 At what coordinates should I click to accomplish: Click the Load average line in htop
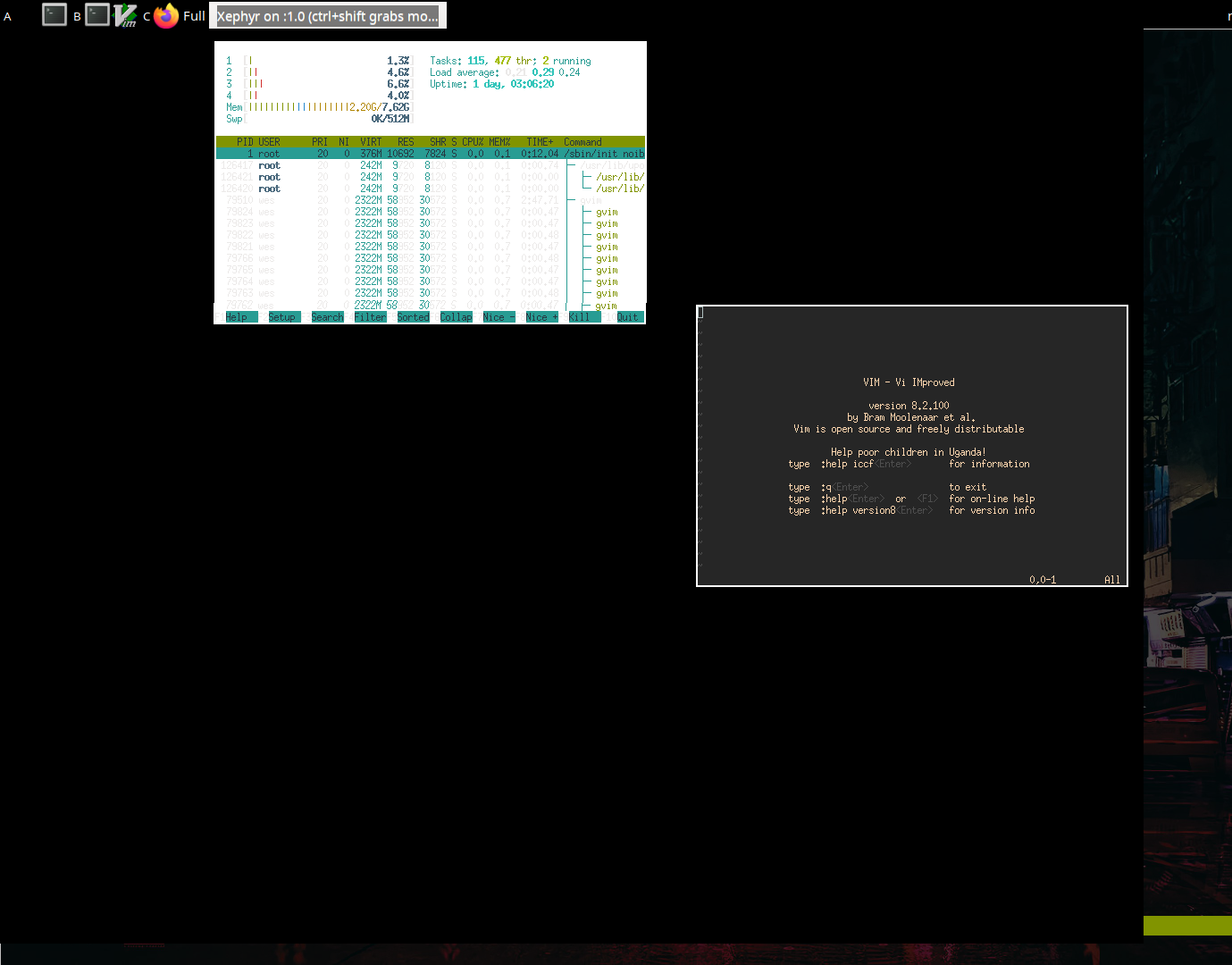coord(505,72)
